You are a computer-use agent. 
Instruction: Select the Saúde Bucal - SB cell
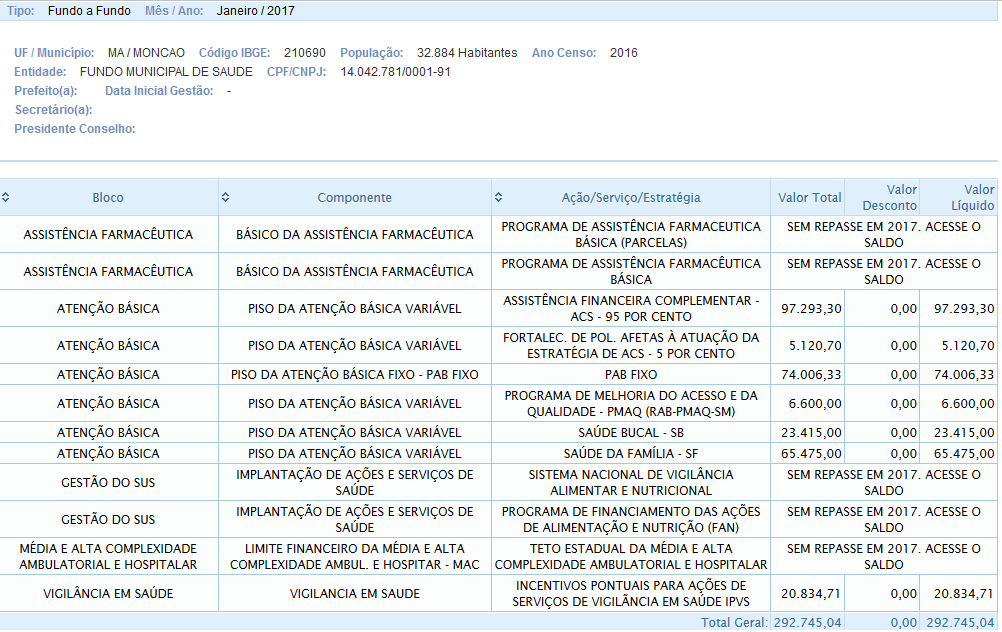pos(631,433)
